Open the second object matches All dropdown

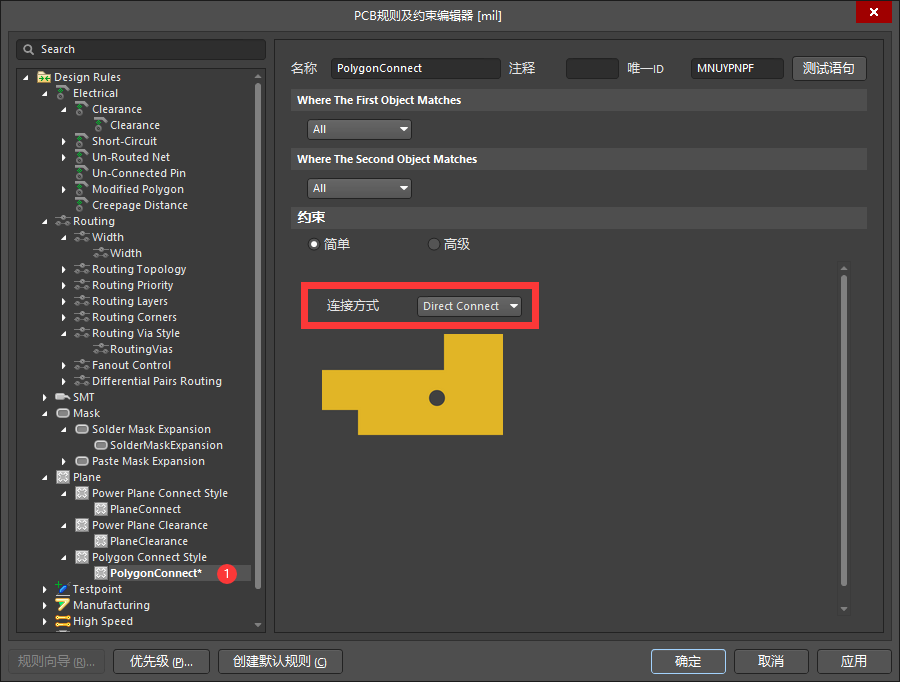tap(359, 188)
